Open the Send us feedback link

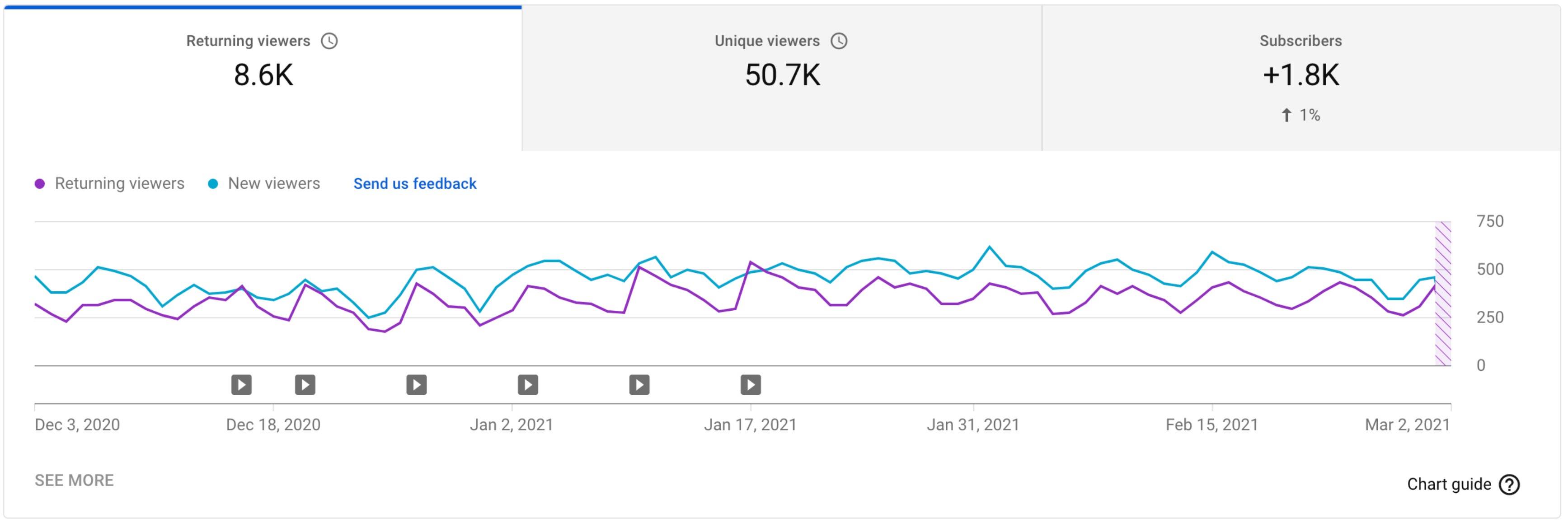414,184
